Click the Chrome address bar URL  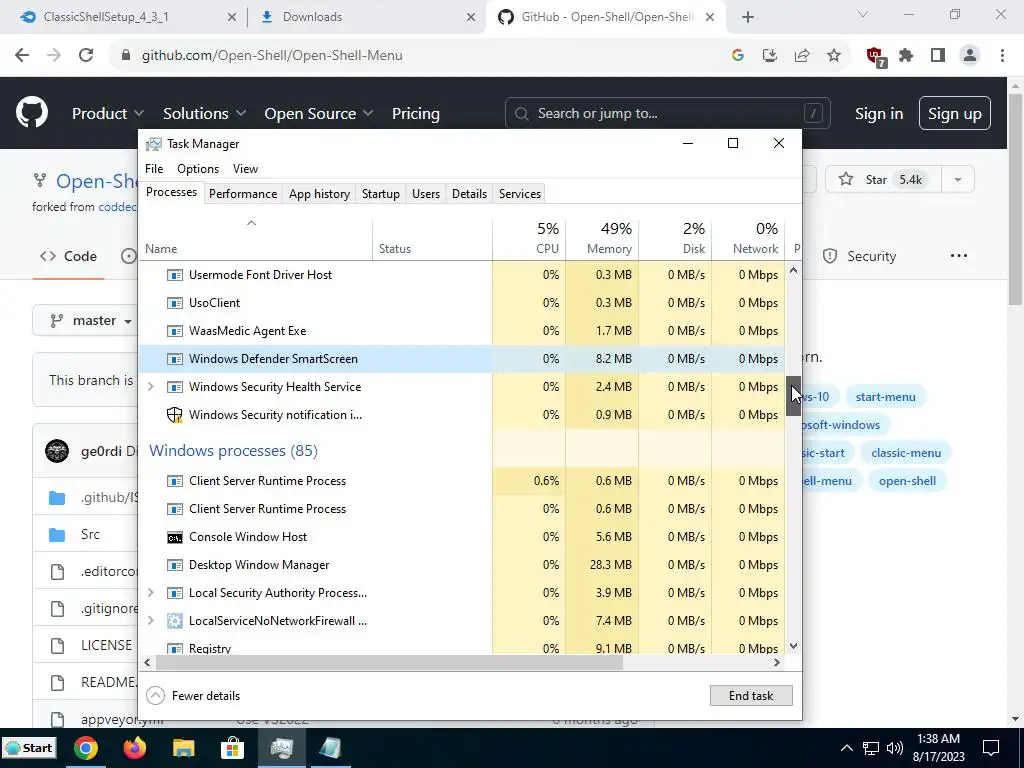[x=272, y=56]
